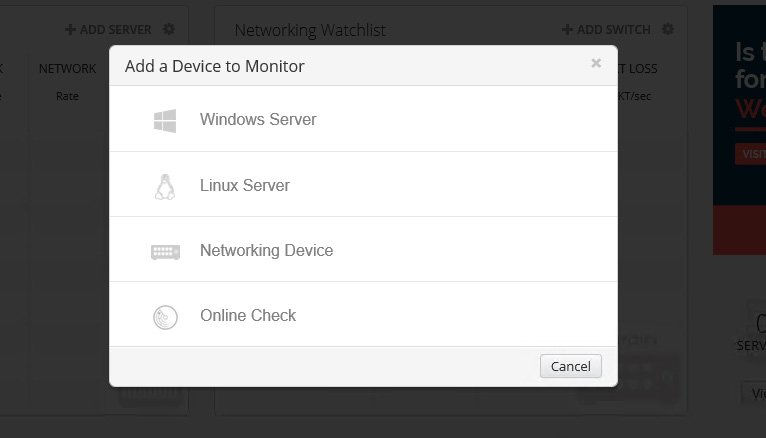Pick the Networking Device entry
The width and height of the screenshot is (766, 438).
266,251
